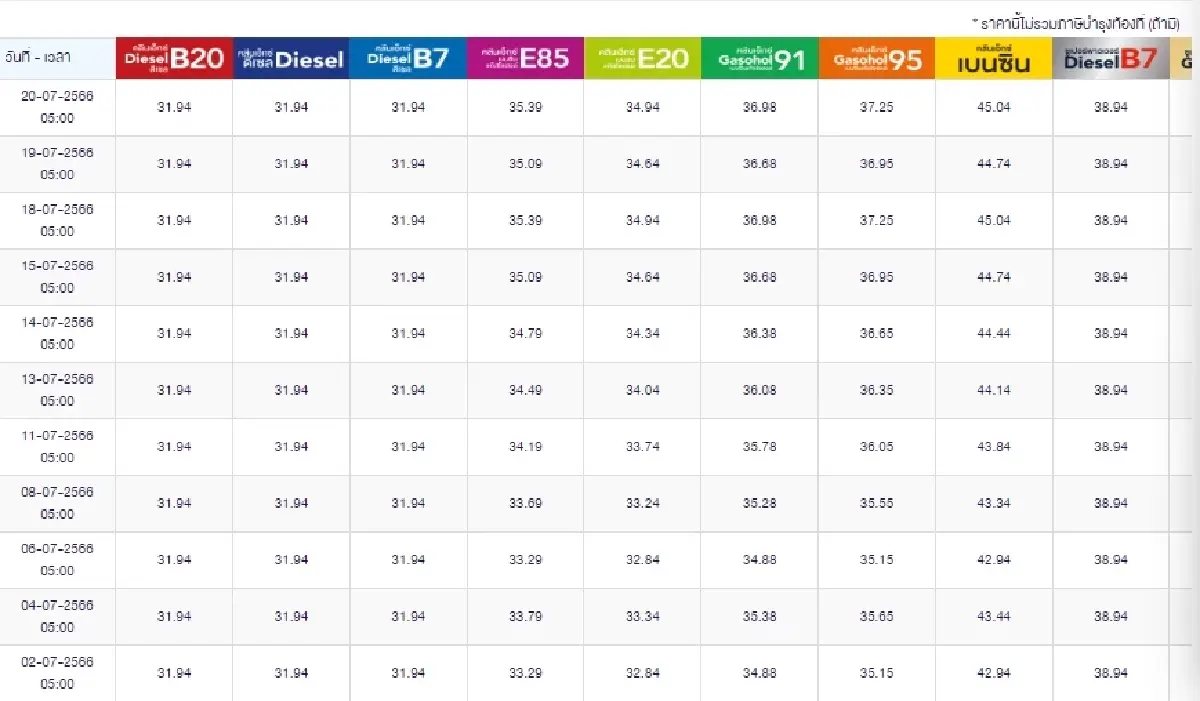Click เบนซิน price 43.84 on 11-07-2566
1200x701 pixels.
pos(994,447)
